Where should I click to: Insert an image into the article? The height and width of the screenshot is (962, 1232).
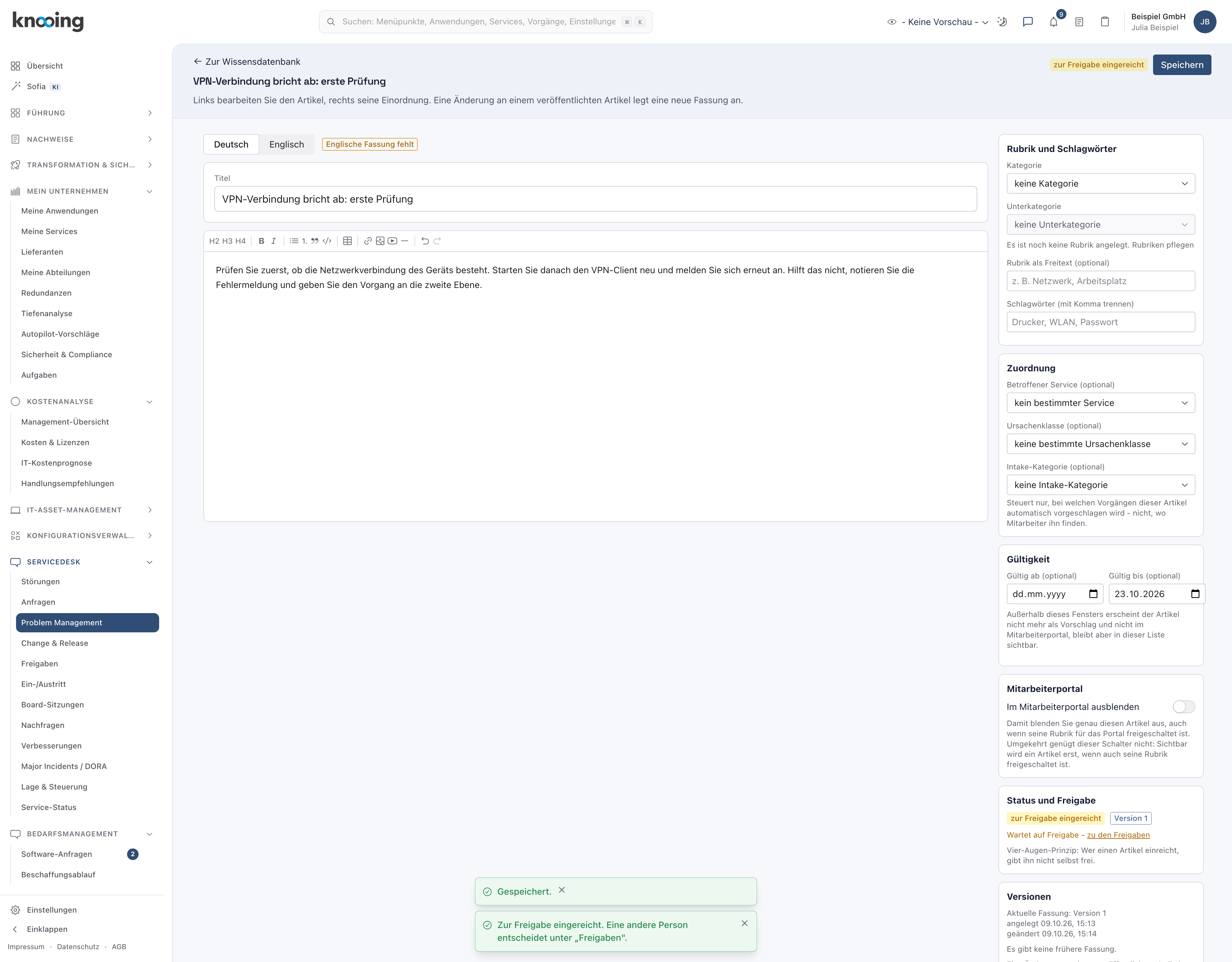tap(380, 241)
